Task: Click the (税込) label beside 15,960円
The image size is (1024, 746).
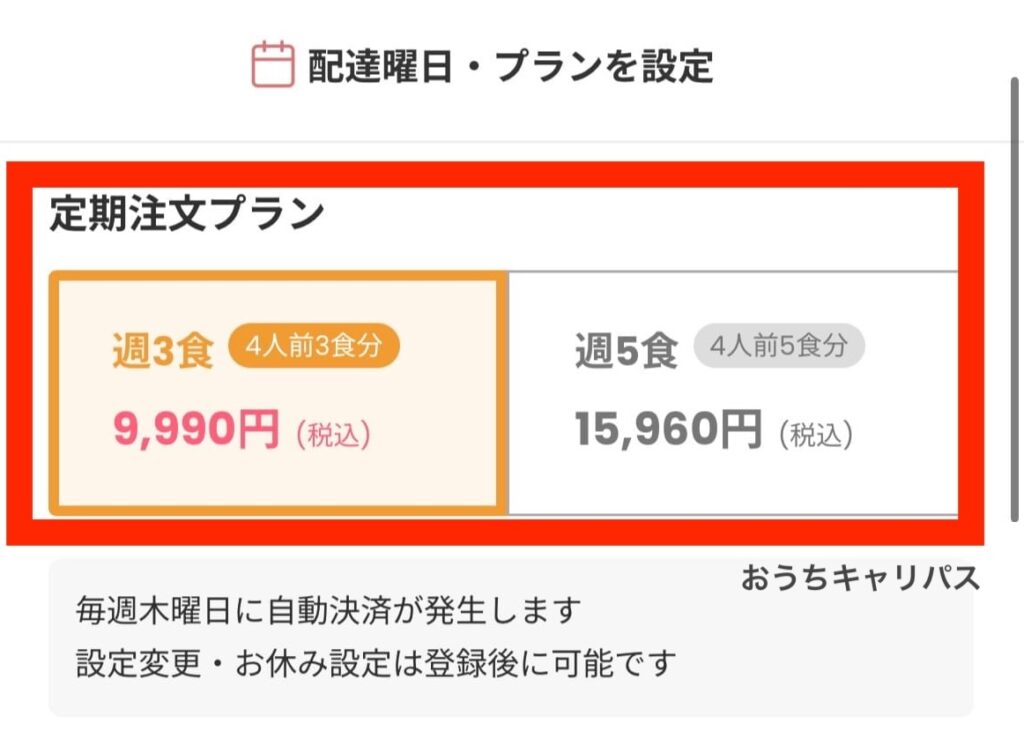Action: [814, 434]
